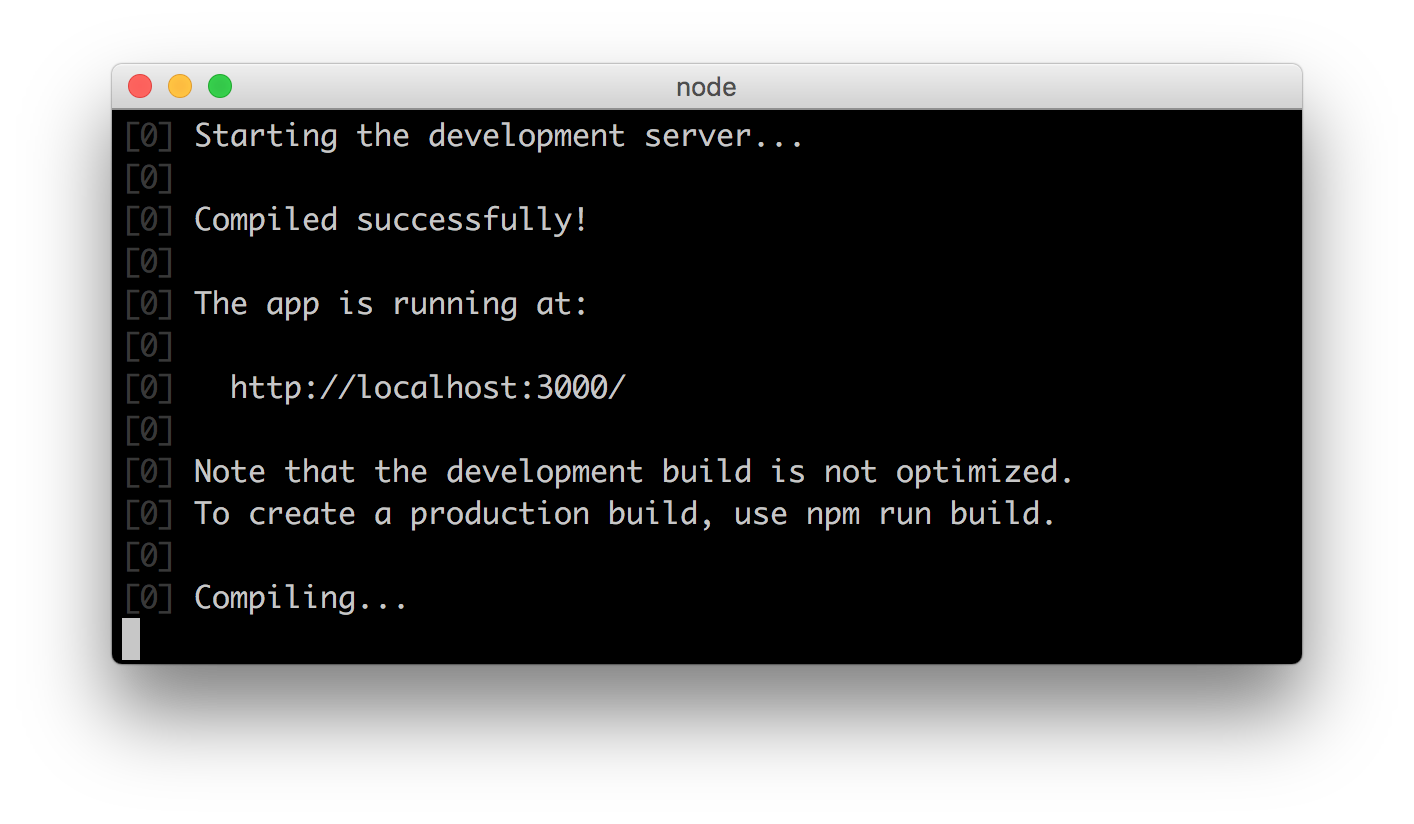1414x824 pixels.
Task: Click the "Compiled successfully!" message
Action: tap(390, 220)
